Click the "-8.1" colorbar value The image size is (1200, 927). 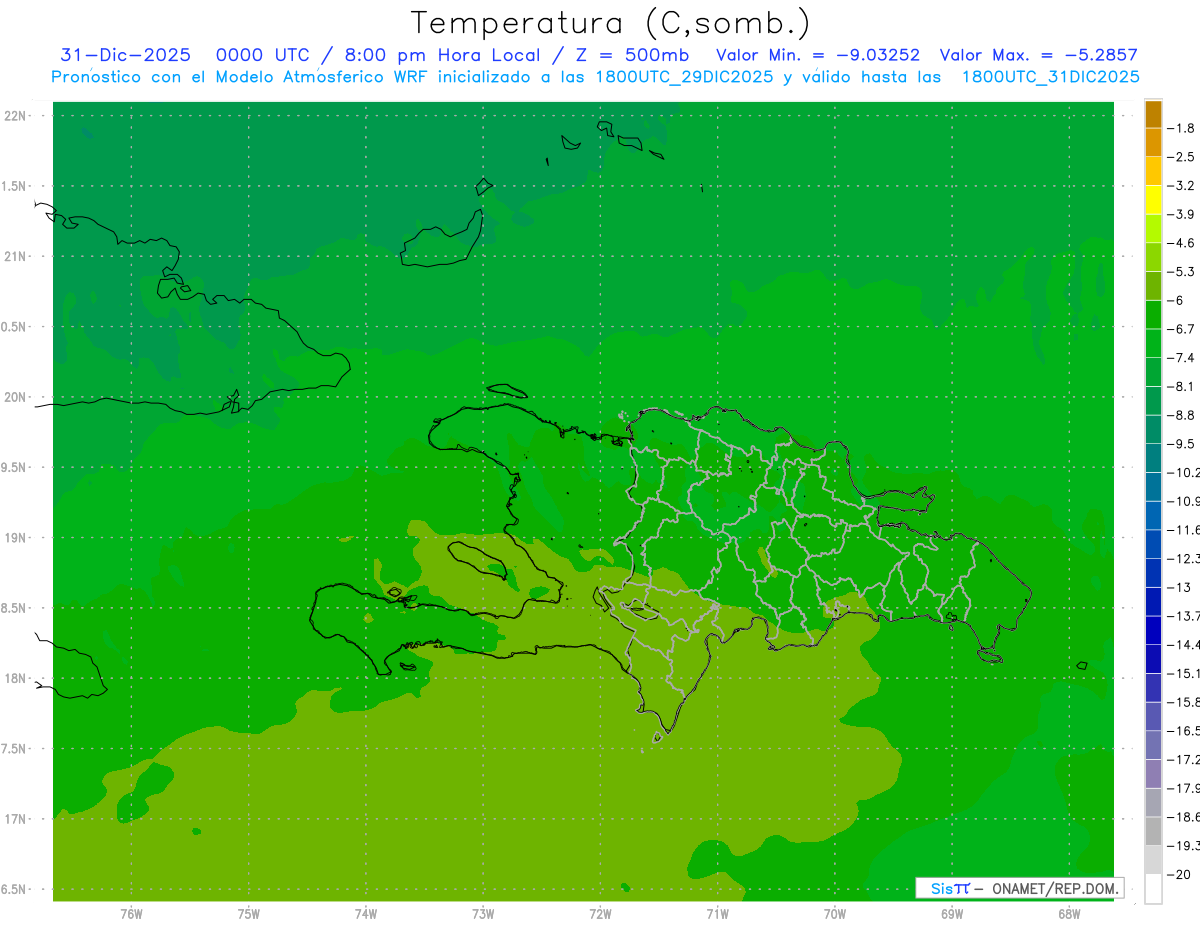(x=1181, y=386)
